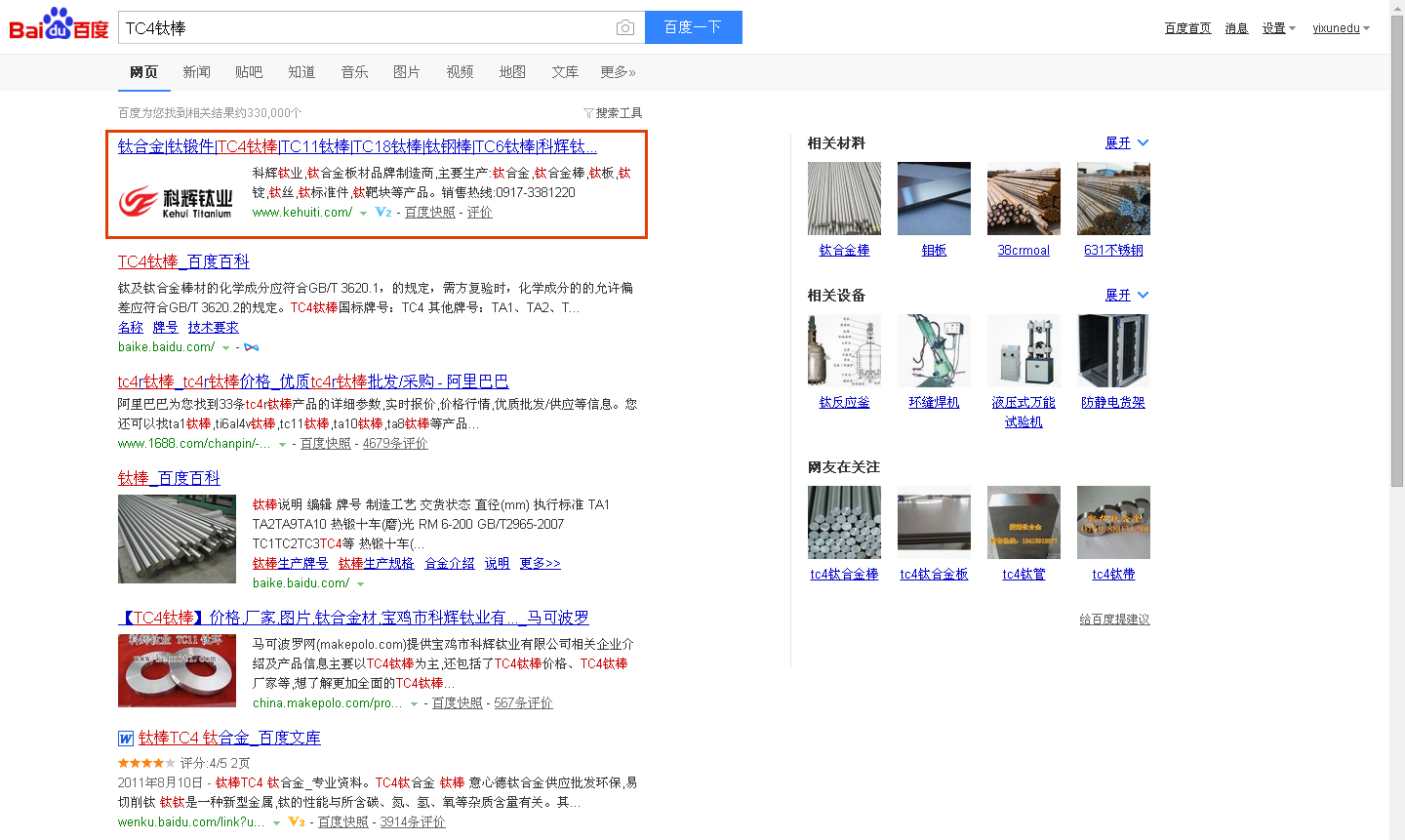Select the 网页 tab
1405x840 pixels.
[143, 72]
